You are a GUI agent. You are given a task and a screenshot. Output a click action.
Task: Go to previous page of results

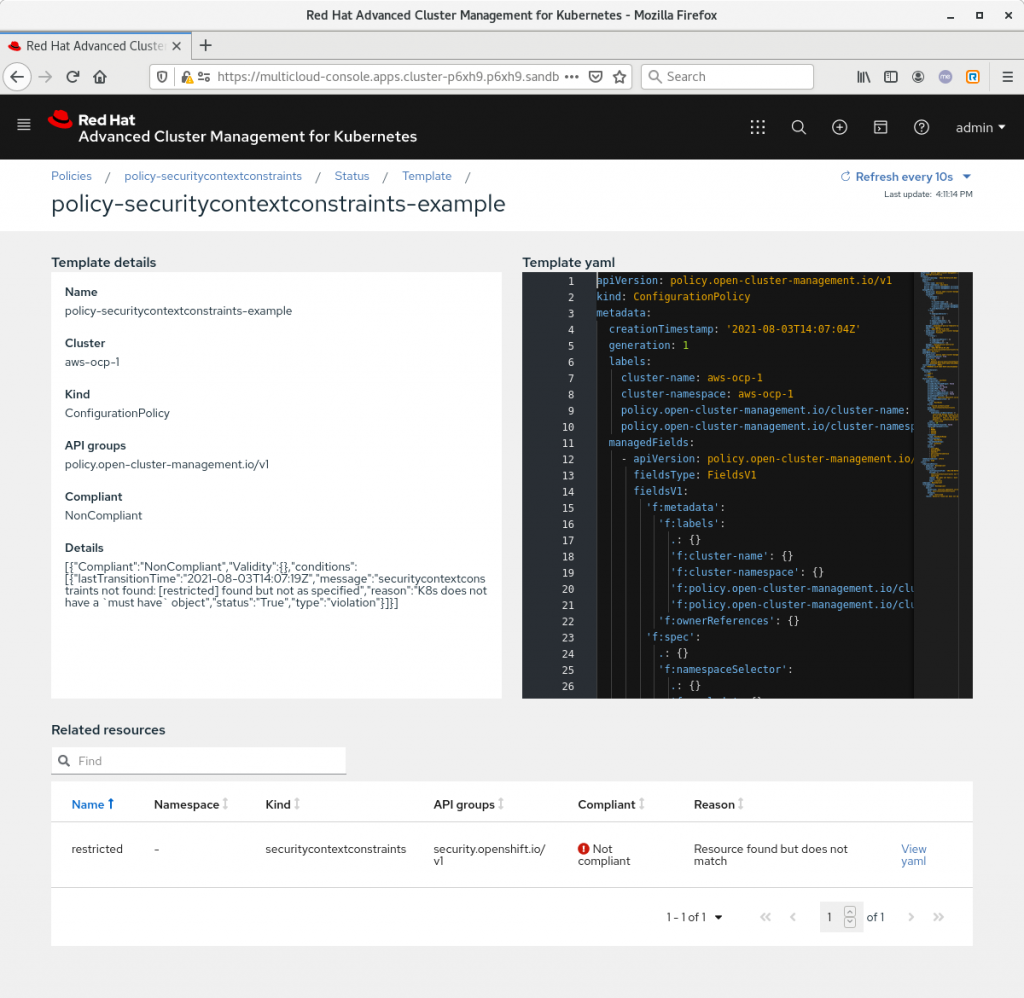pyautogui.click(x=793, y=917)
